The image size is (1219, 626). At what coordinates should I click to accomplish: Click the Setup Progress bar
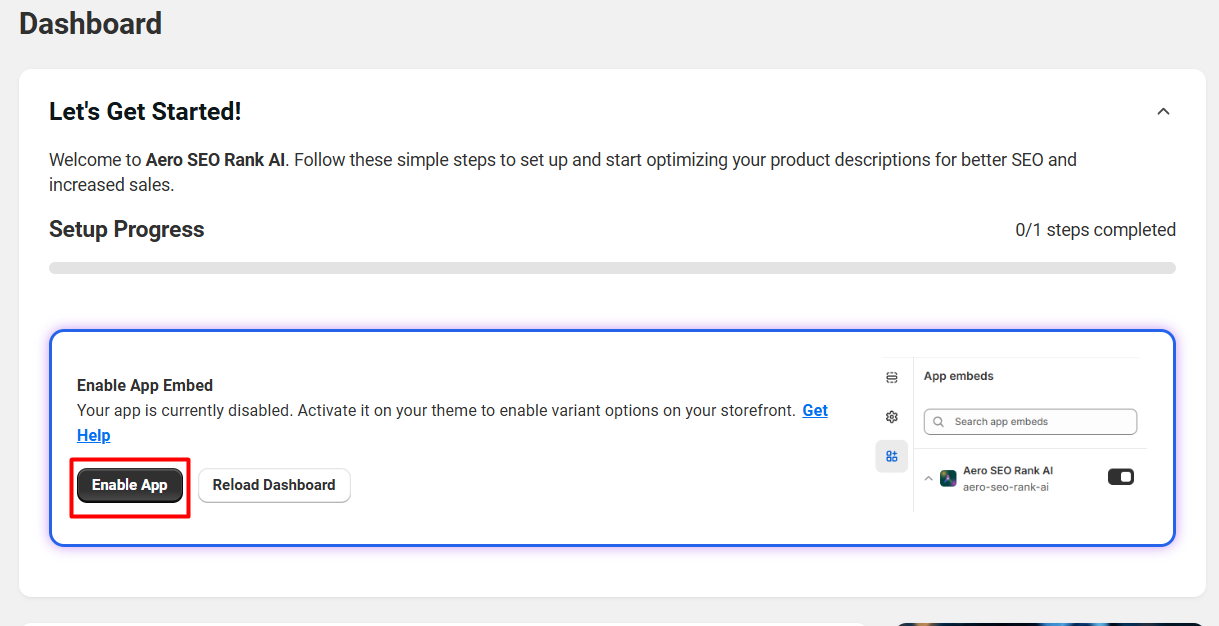(x=612, y=268)
